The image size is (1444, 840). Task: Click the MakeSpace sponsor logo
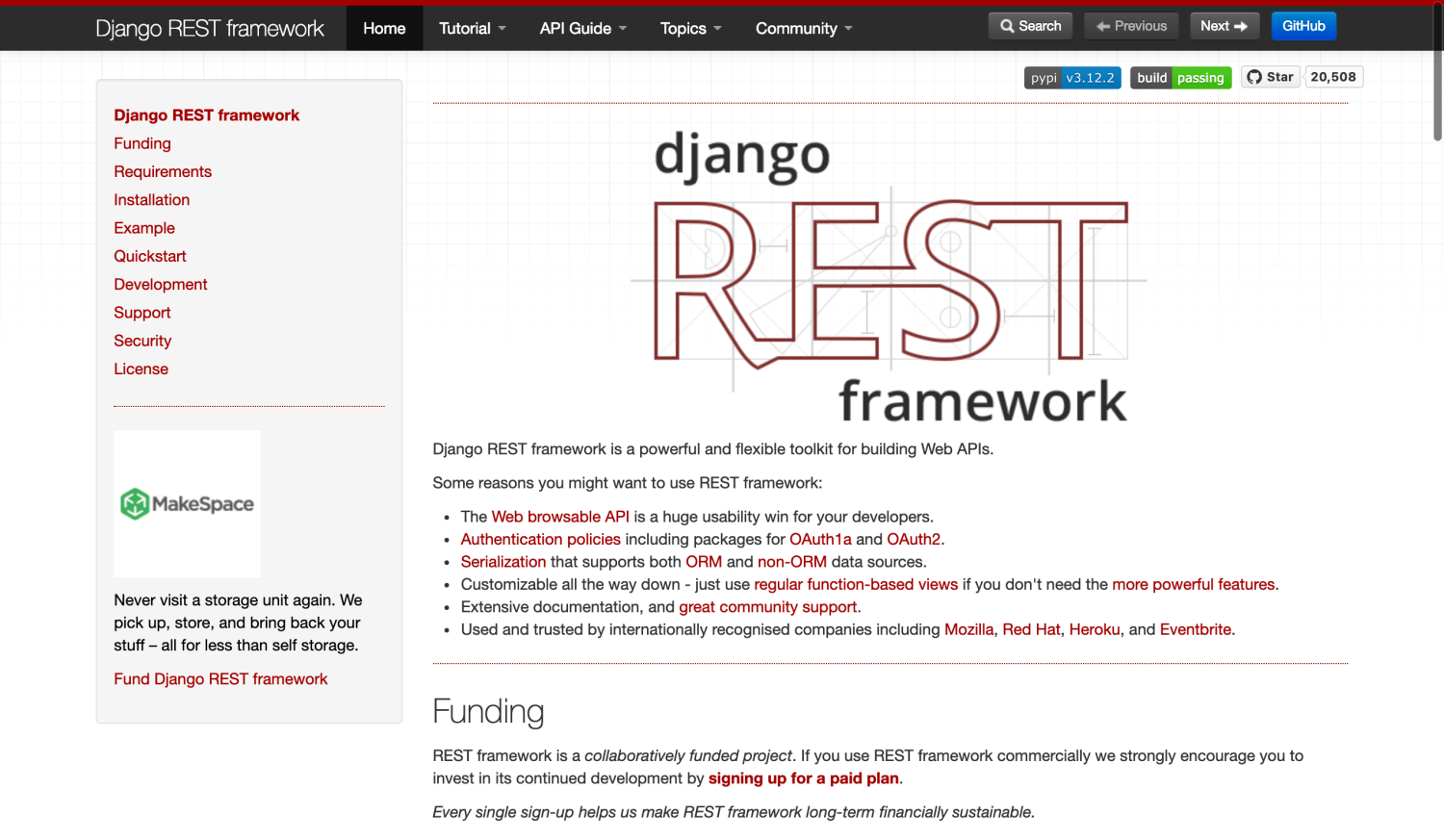187,503
